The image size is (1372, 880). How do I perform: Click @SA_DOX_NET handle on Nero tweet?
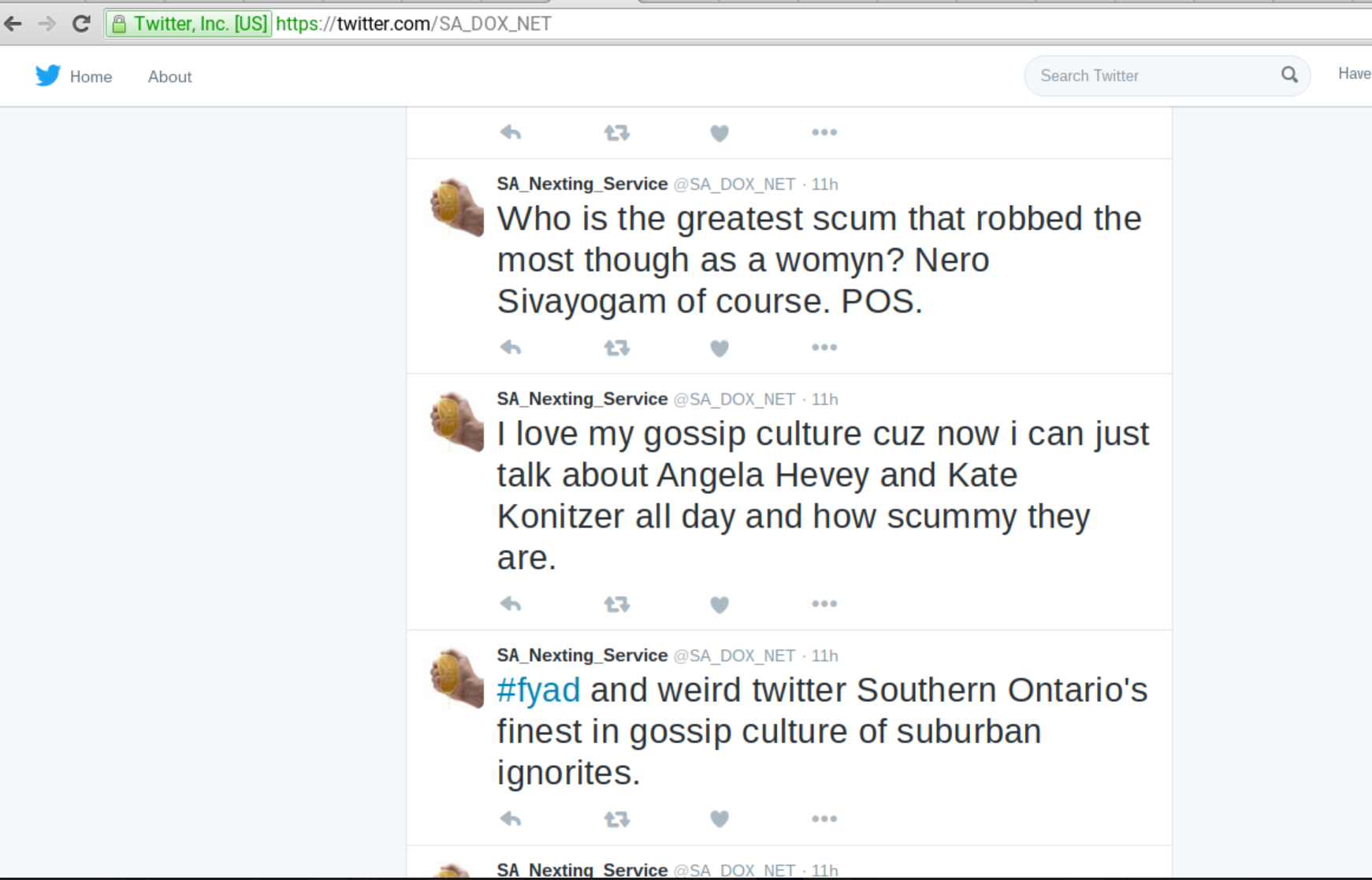pyautogui.click(x=734, y=184)
